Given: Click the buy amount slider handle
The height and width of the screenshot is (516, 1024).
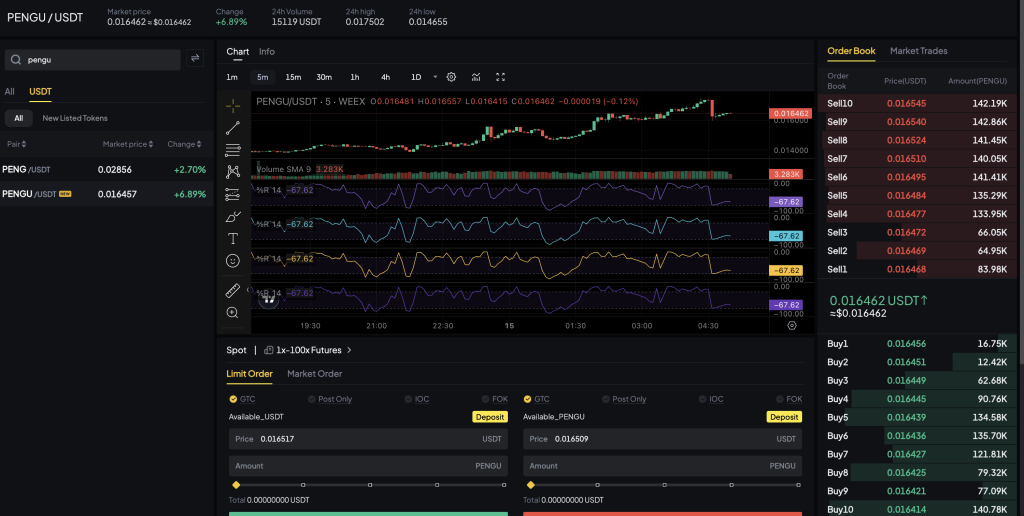Looking at the screenshot, I should tap(236, 485).
